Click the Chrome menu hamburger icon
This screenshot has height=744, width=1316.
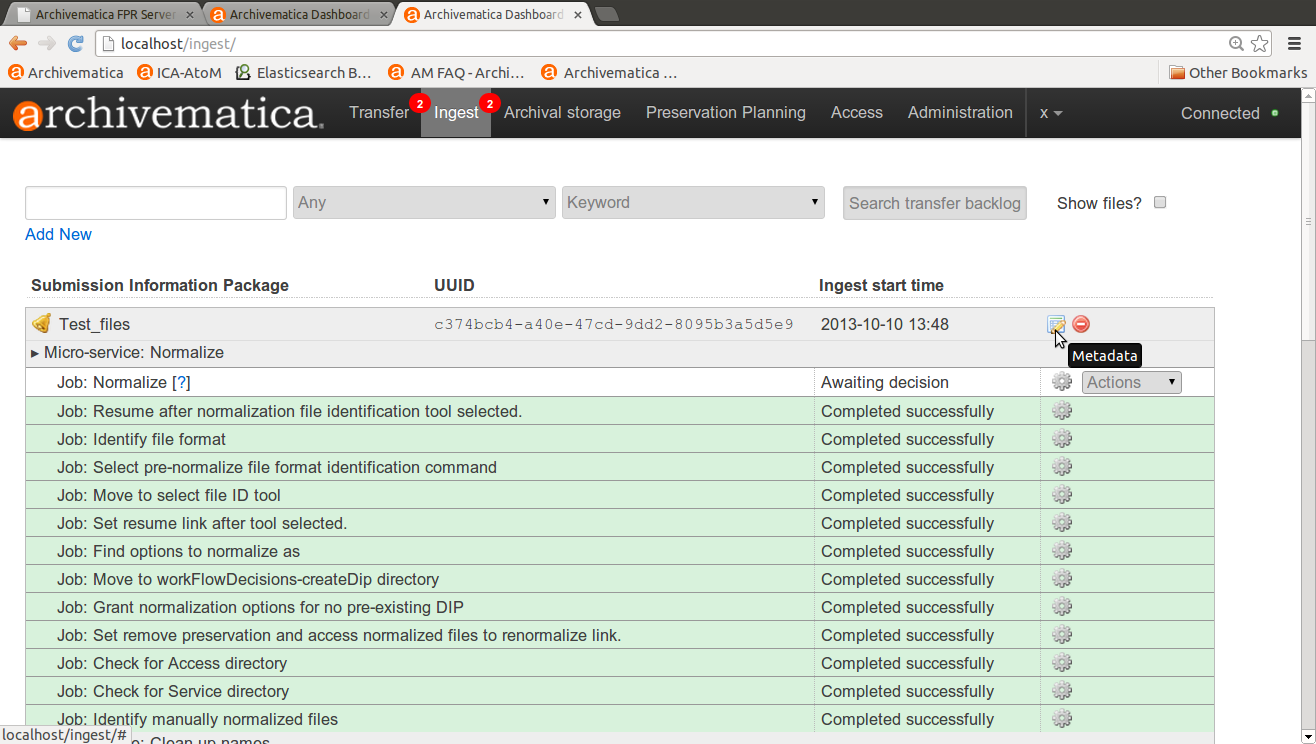click(1294, 44)
